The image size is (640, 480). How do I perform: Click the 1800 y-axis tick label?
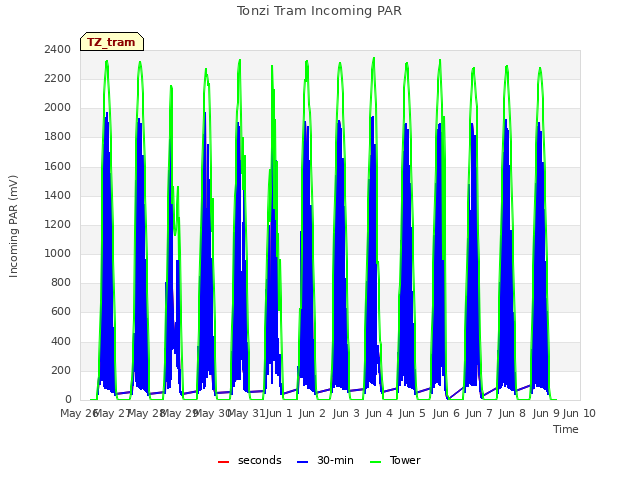[58, 136]
